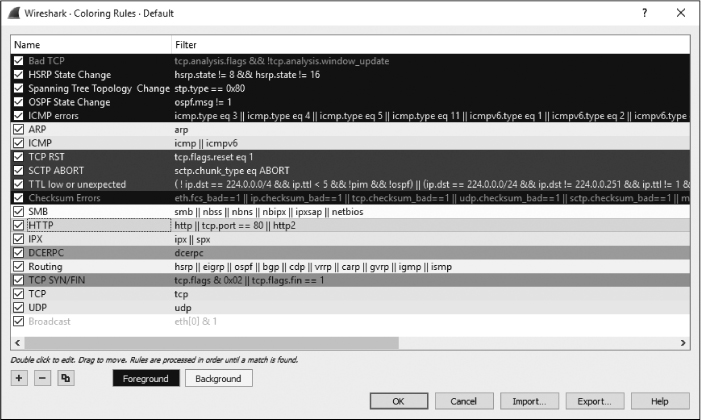Click the question mark help icon
Viewport: 701px width, 420px height.
[x=644, y=13]
